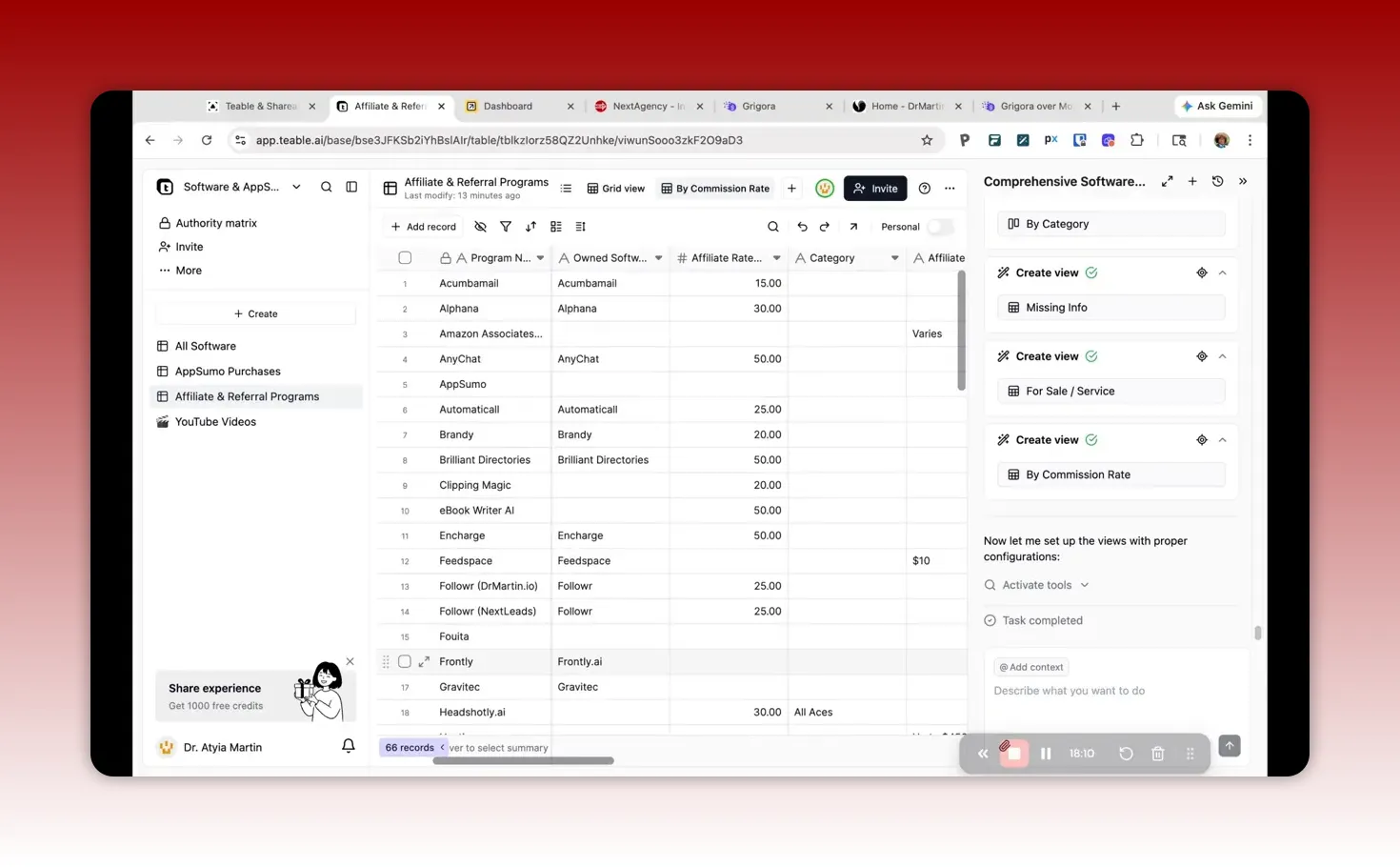
Task: Click the Invite button
Action: tap(874, 188)
